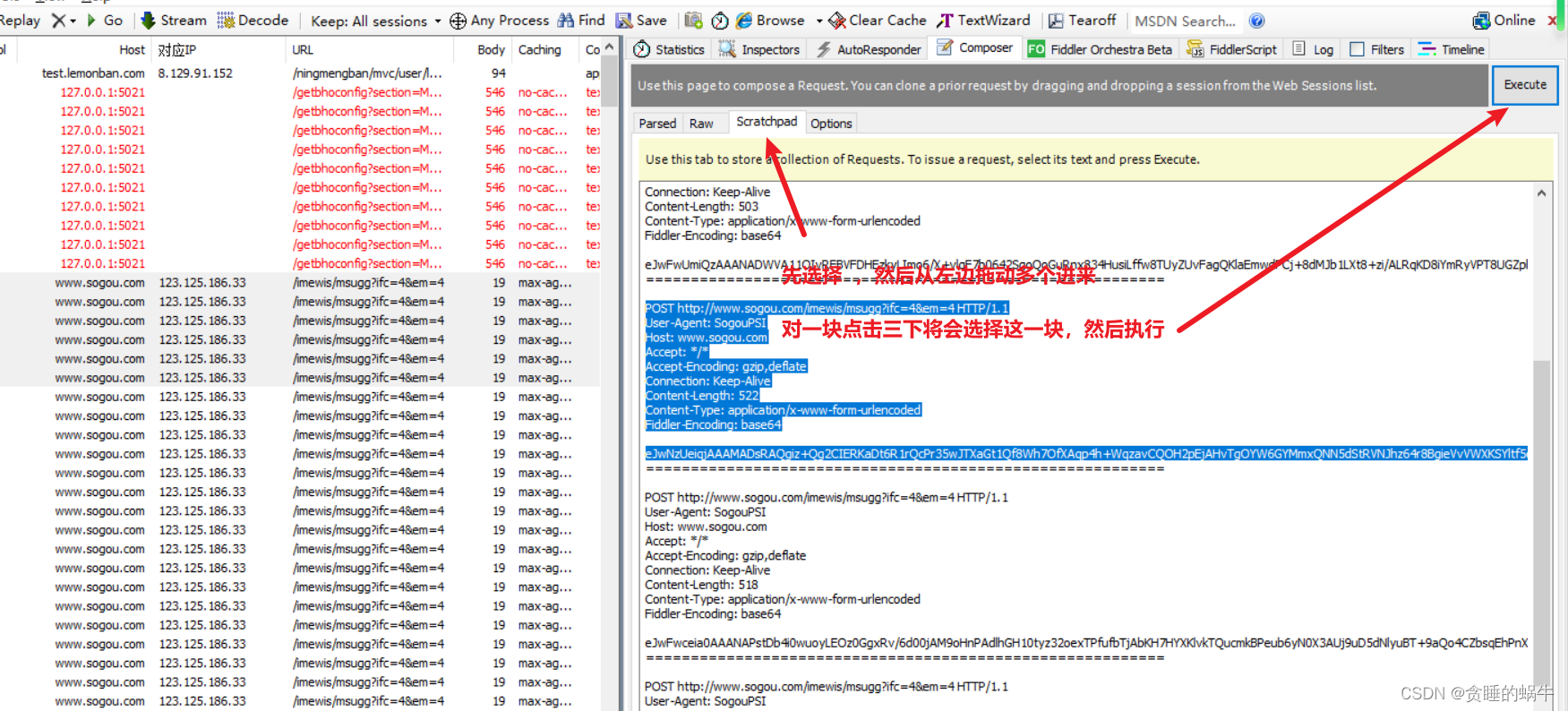The height and width of the screenshot is (711, 1568).
Task: Click the Any Process target icon
Action: [458, 21]
